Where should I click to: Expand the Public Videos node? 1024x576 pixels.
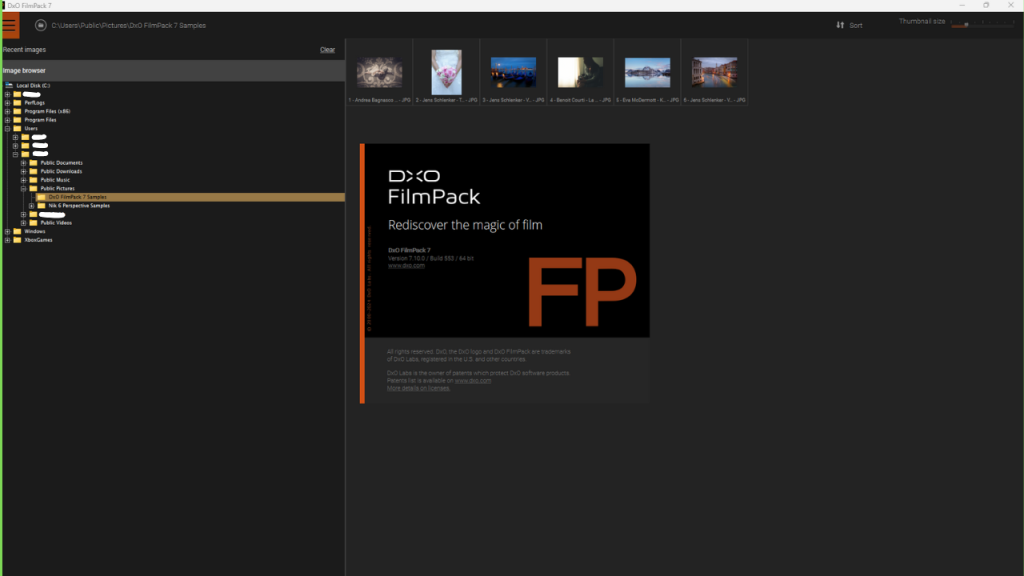pos(24,223)
